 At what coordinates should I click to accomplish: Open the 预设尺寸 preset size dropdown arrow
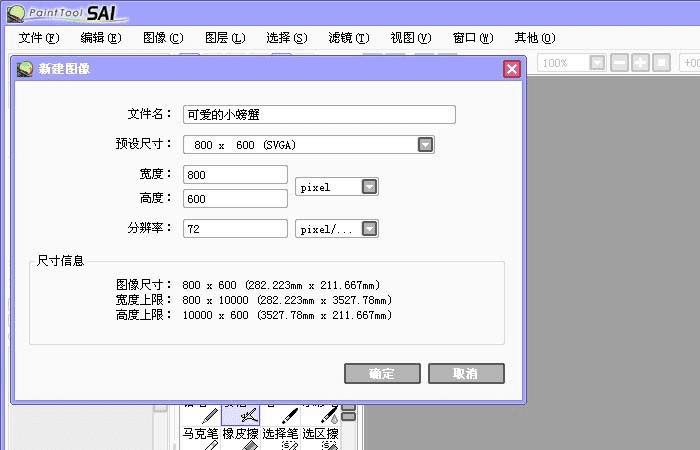click(425, 145)
